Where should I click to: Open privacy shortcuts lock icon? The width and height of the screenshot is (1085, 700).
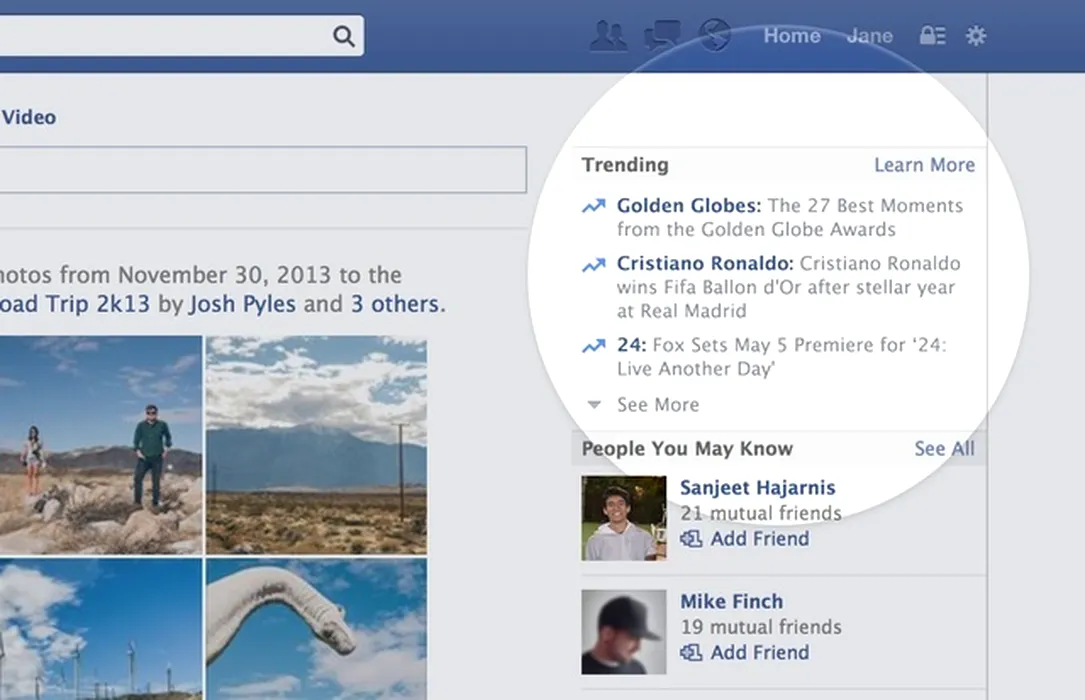click(x=932, y=36)
